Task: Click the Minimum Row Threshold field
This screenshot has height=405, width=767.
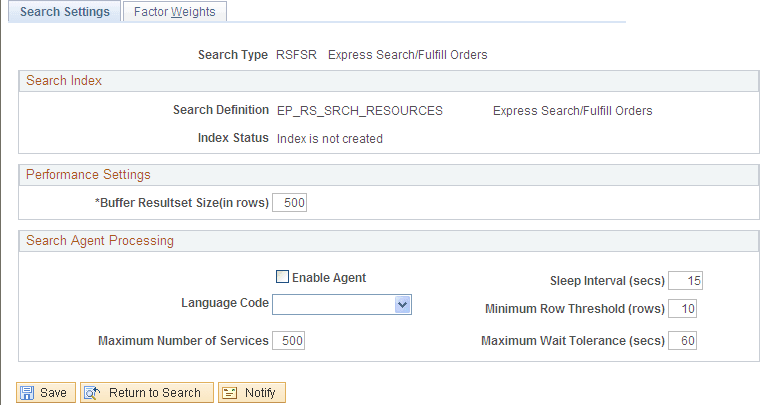Action: (682, 309)
